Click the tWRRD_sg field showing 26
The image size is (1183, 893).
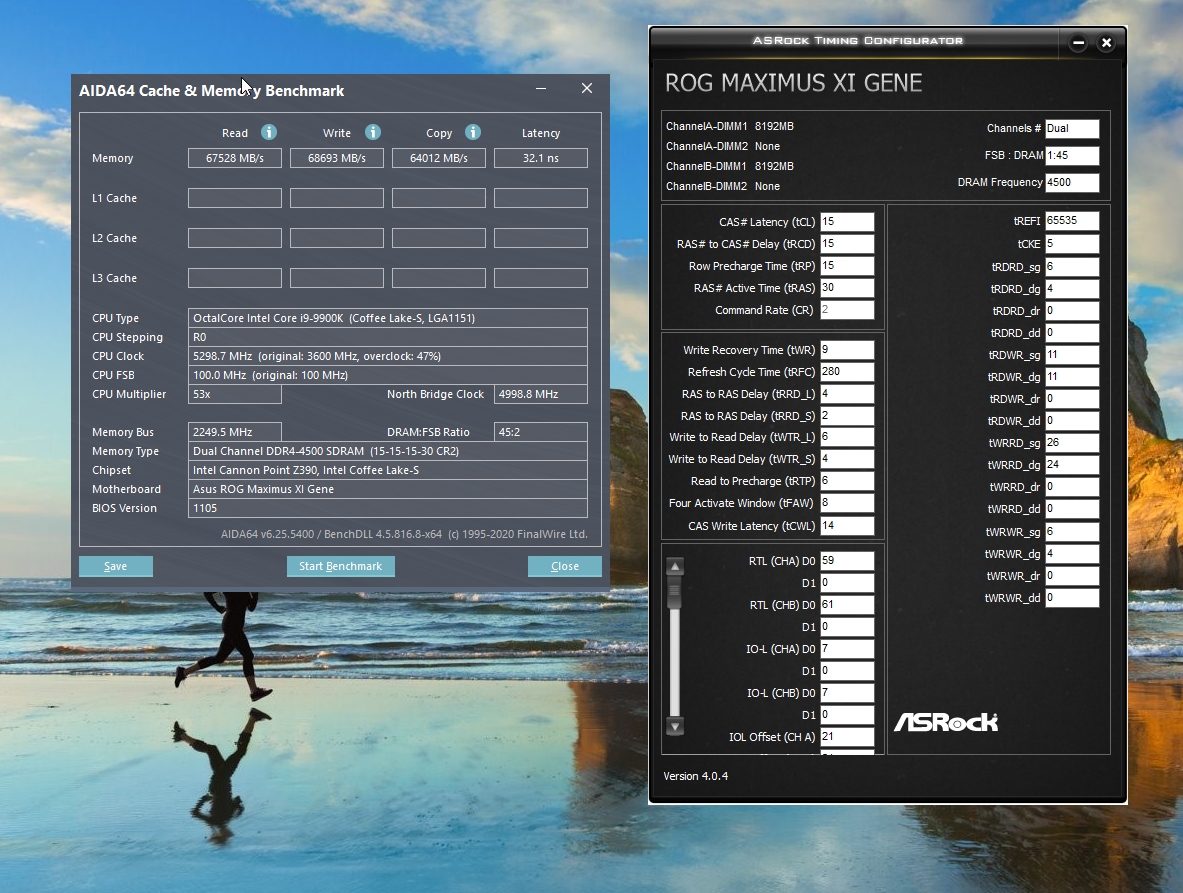1072,443
